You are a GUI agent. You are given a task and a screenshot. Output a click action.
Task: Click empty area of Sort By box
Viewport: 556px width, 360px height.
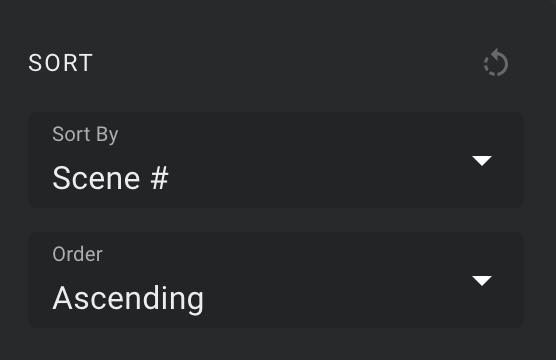pos(319,160)
